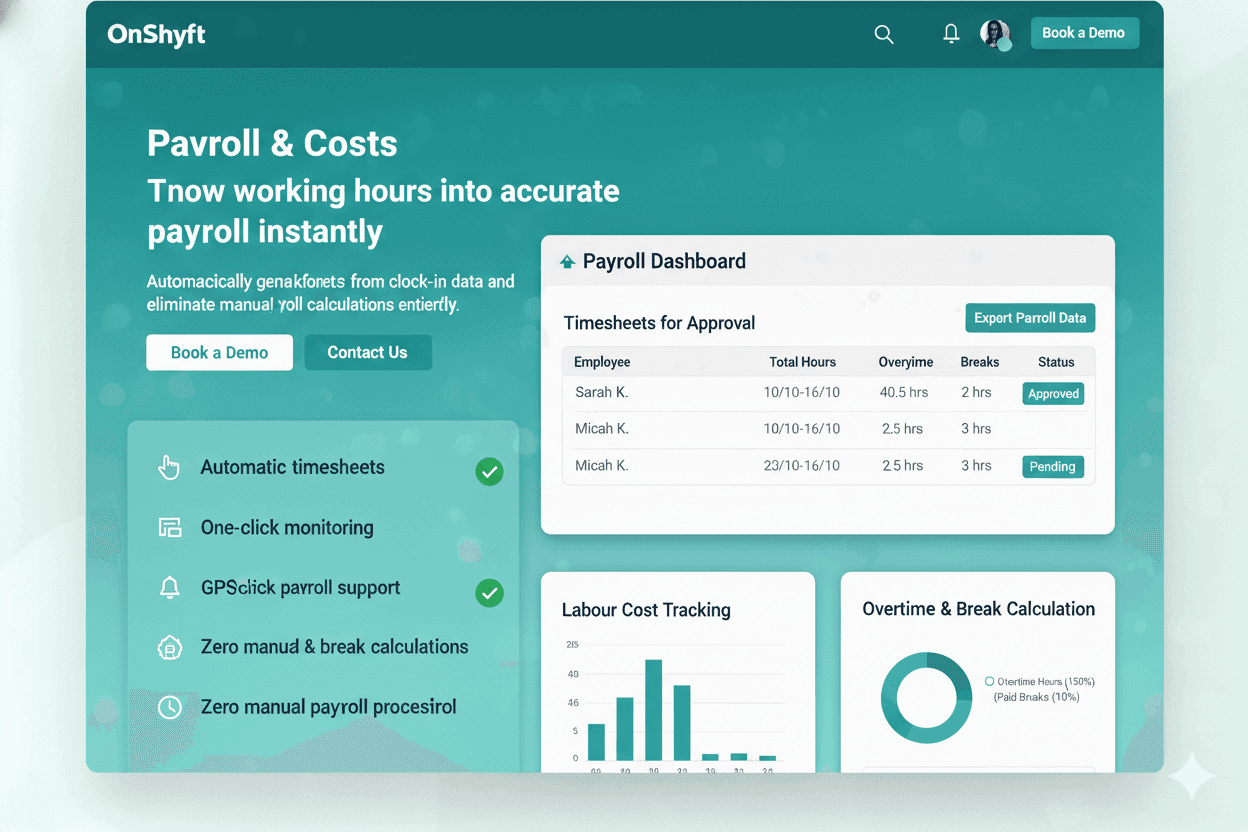Screen dimensions: 1248x832
Task: Toggle the green check for Automatic timesheets
Action: 489,471
